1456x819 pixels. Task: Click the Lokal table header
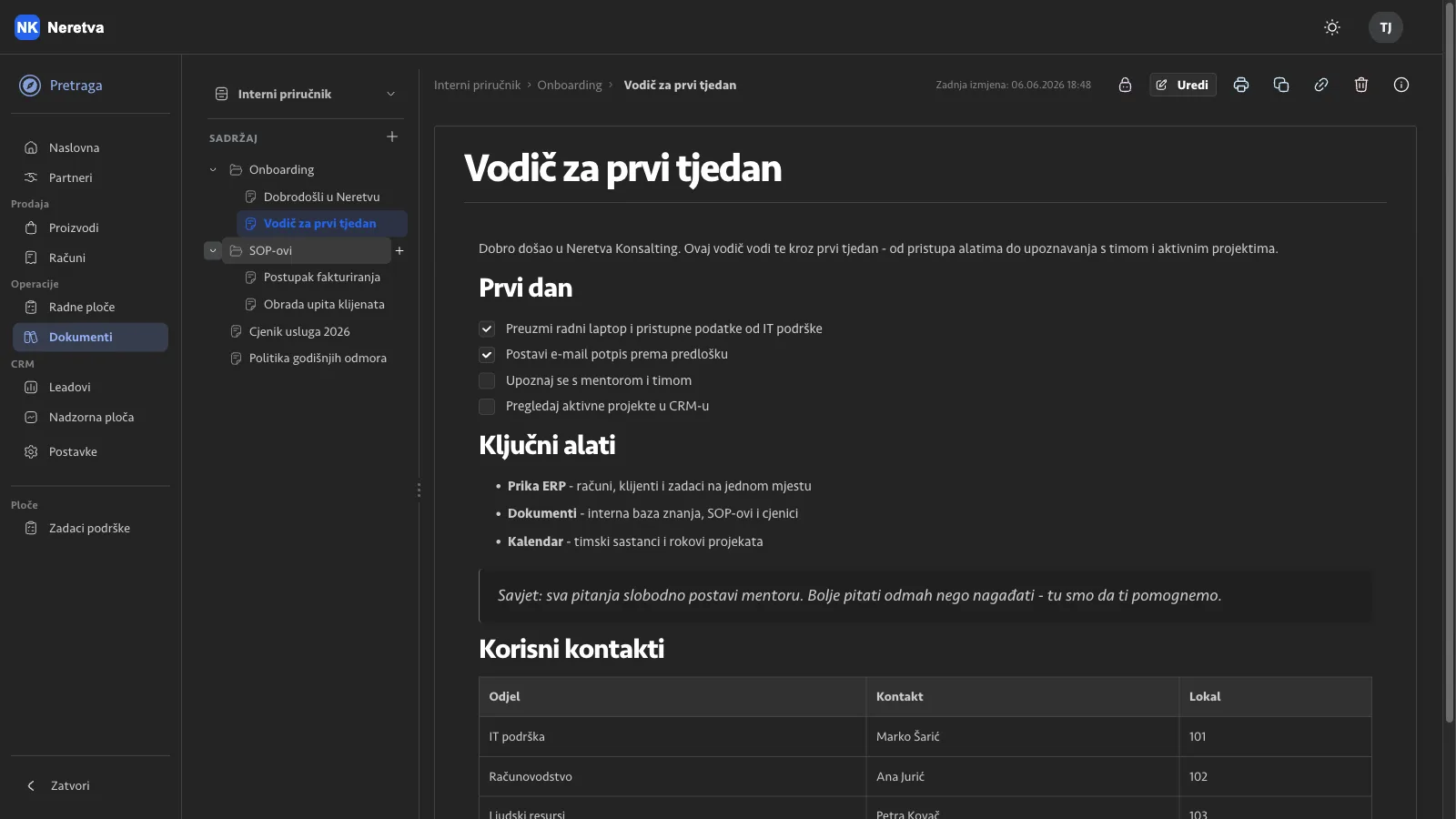1275,696
